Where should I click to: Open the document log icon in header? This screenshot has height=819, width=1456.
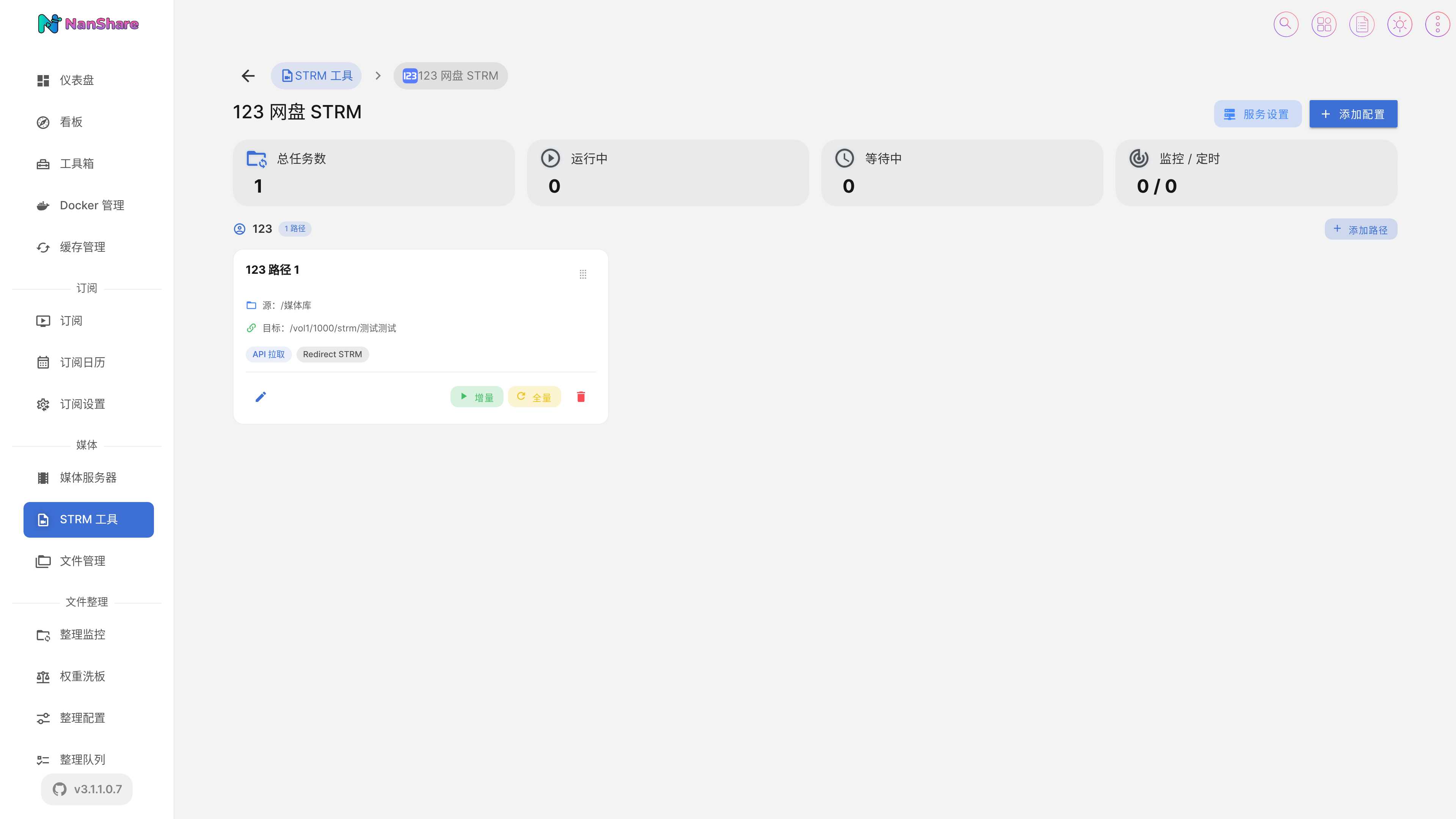click(x=1362, y=24)
